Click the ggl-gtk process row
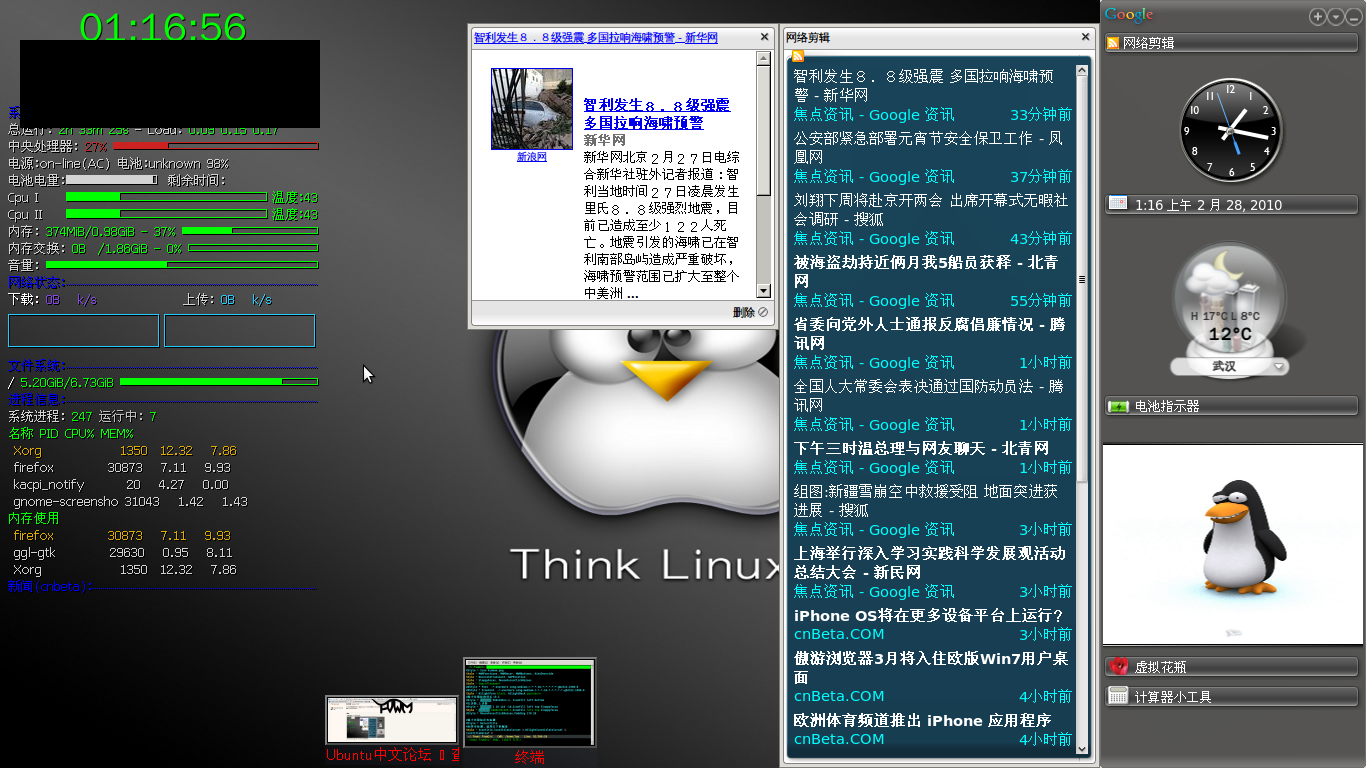Screen dimensions: 1366x768 tap(123, 553)
